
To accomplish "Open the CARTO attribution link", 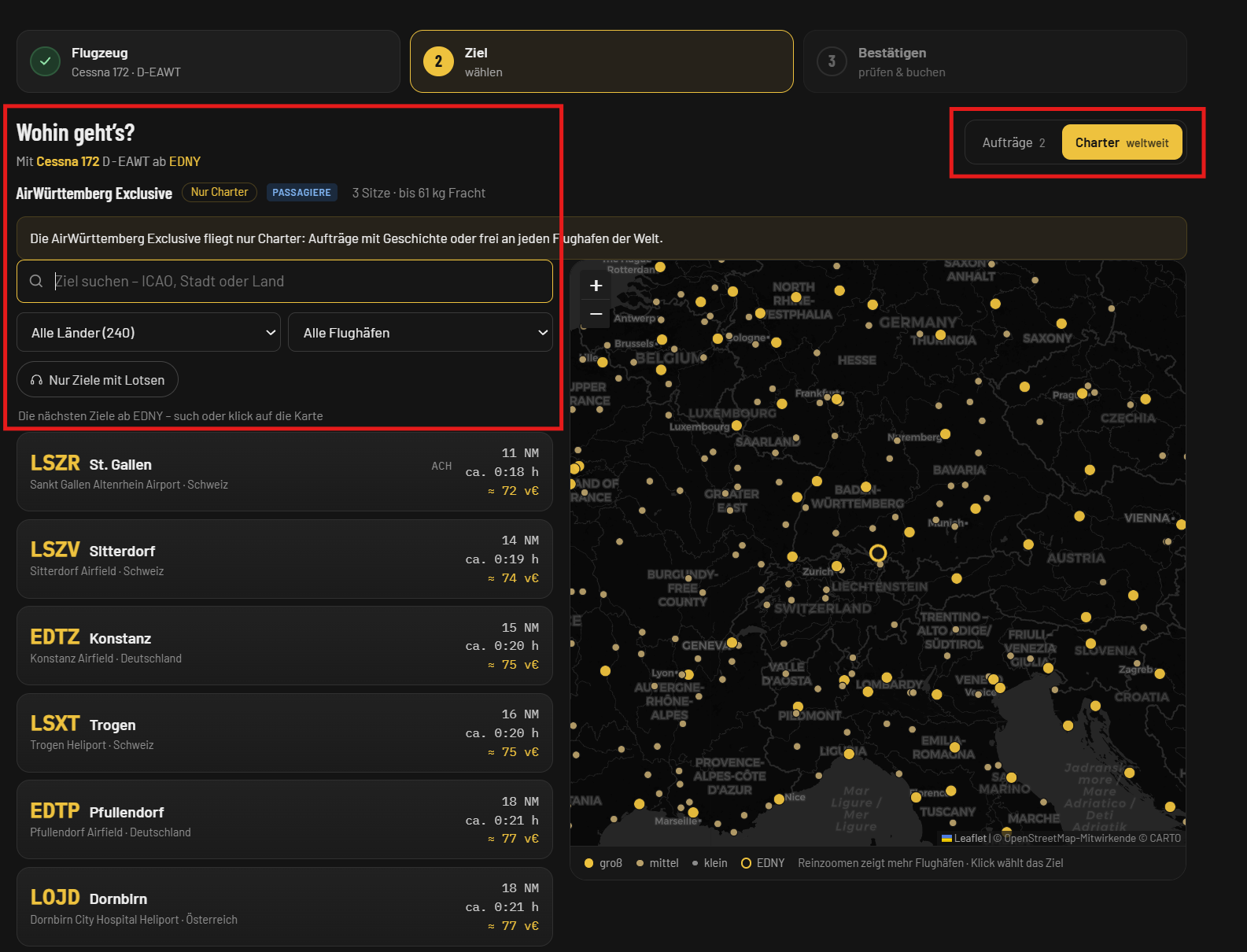I will tap(1165, 838).
